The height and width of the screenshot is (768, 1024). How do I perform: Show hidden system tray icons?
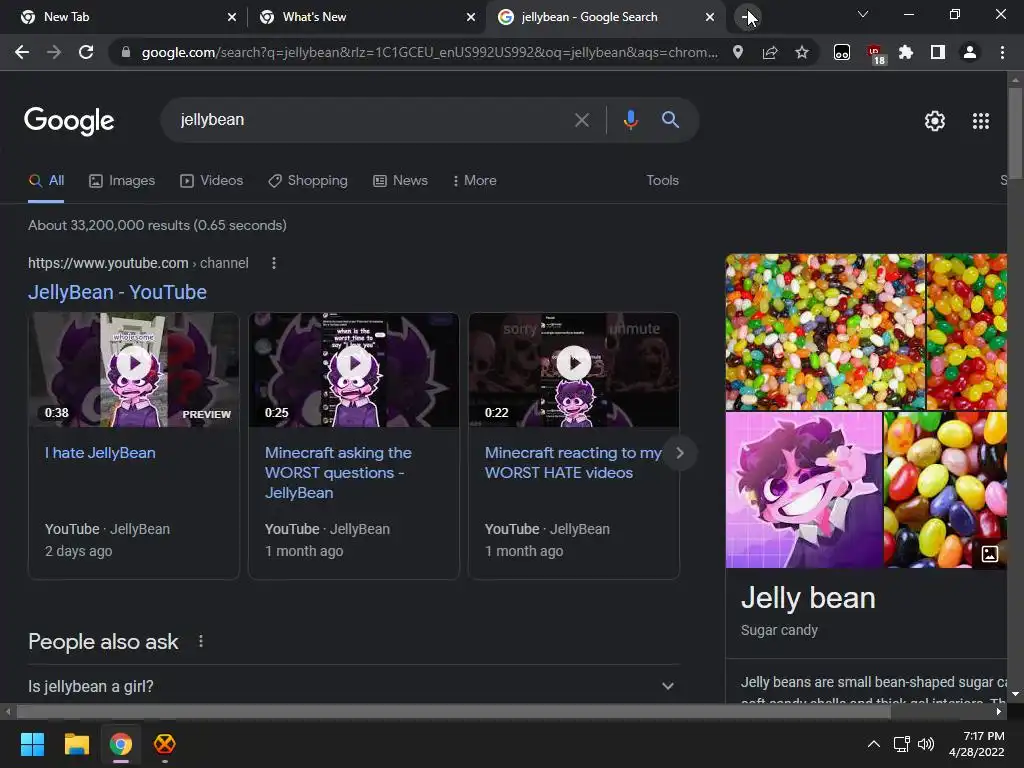pos(873,744)
